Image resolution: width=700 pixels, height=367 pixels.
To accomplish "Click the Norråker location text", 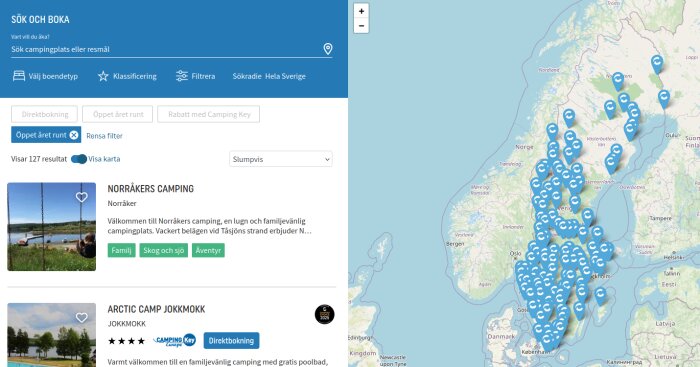I will [x=122, y=203].
